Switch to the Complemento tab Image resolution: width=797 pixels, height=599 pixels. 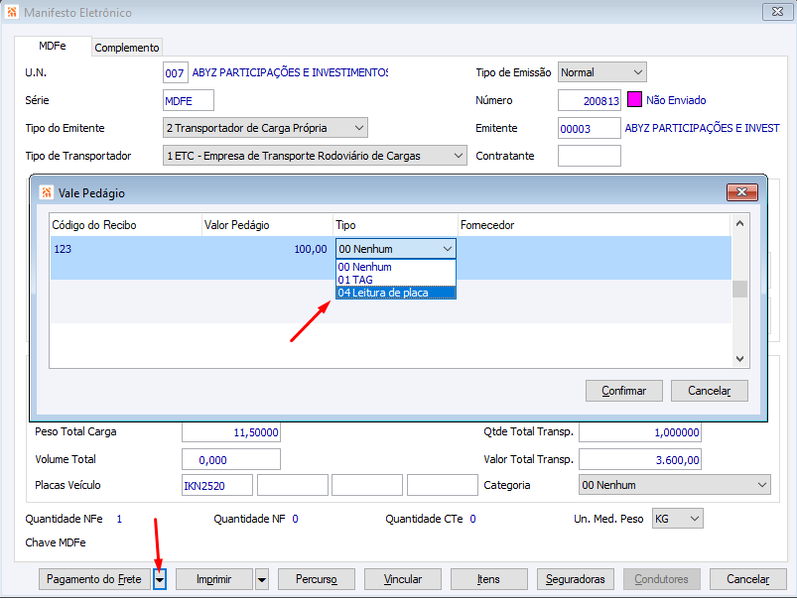pyautogui.click(x=127, y=47)
